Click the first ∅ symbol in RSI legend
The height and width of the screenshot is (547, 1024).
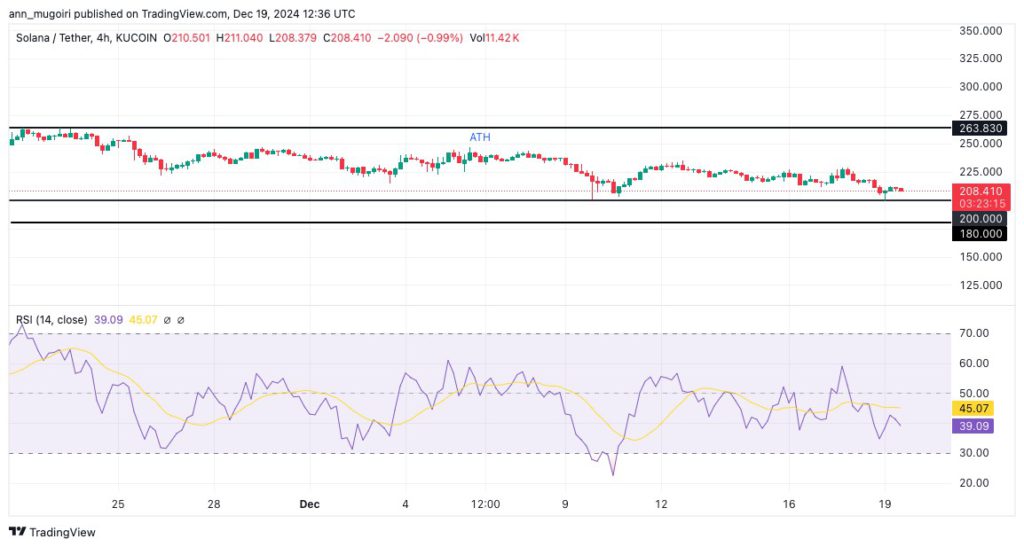(167, 320)
